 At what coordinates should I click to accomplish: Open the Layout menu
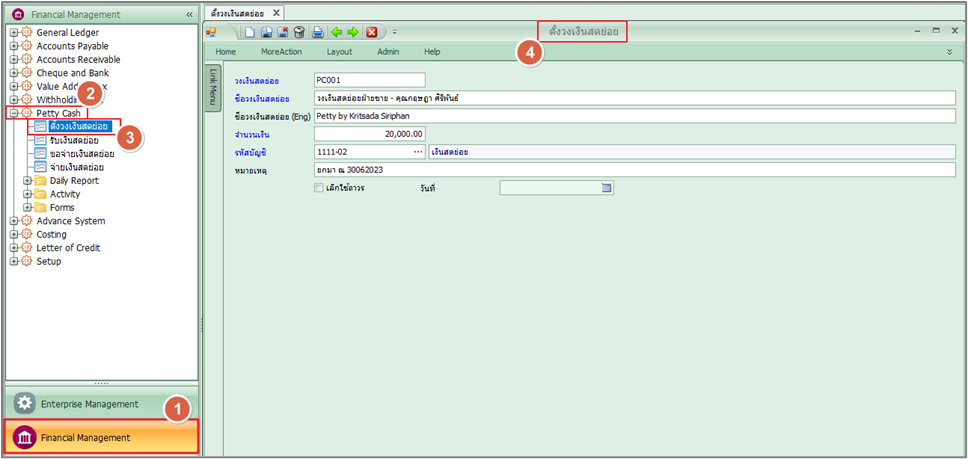pyautogui.click(x=339, y=51)
